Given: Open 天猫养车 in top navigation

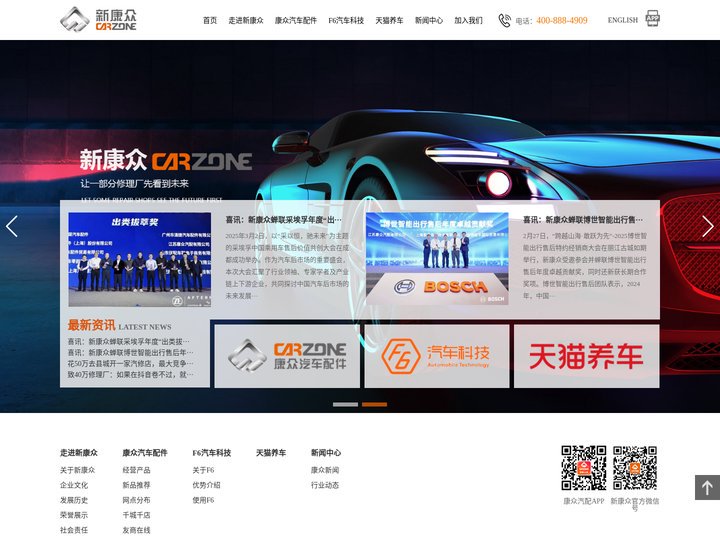Looking at the screenshot, I should [x=389, y=20].
